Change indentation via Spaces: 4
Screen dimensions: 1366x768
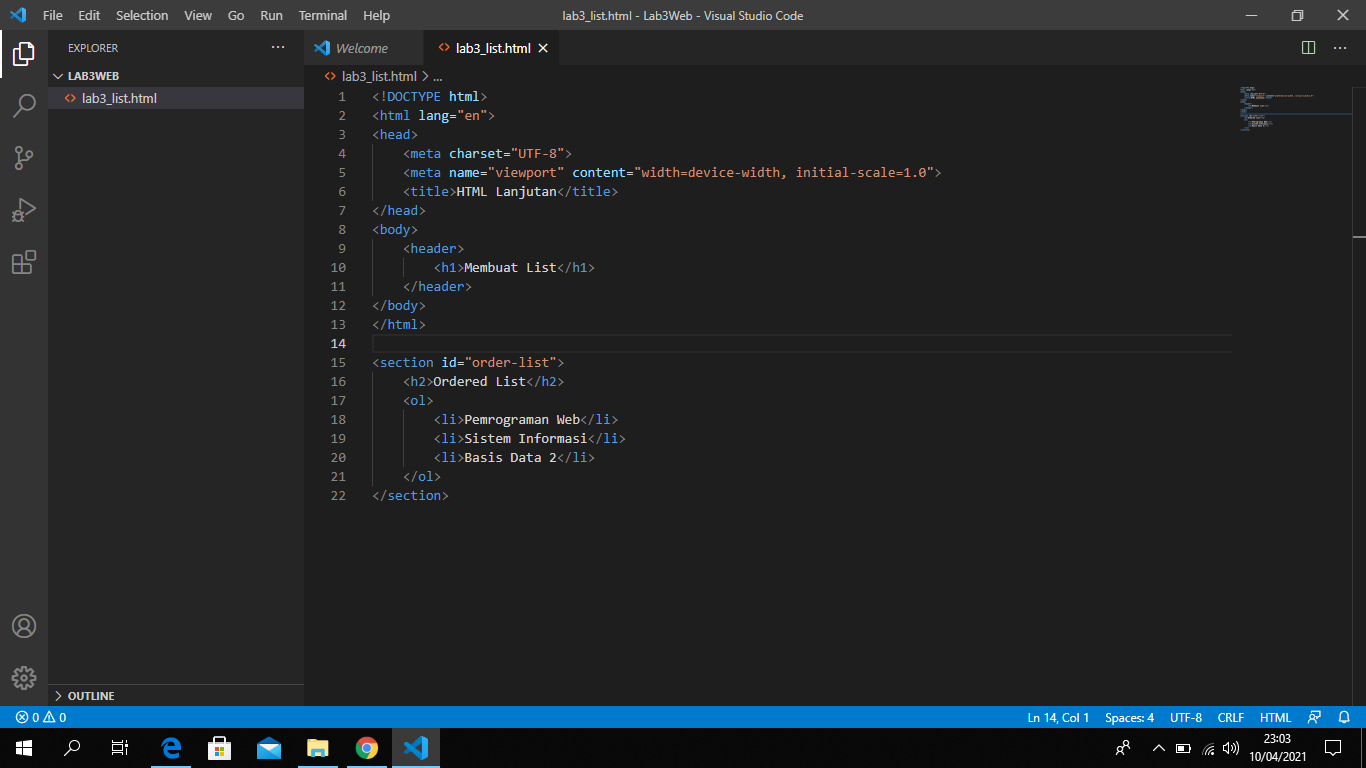pos(1129,717)
